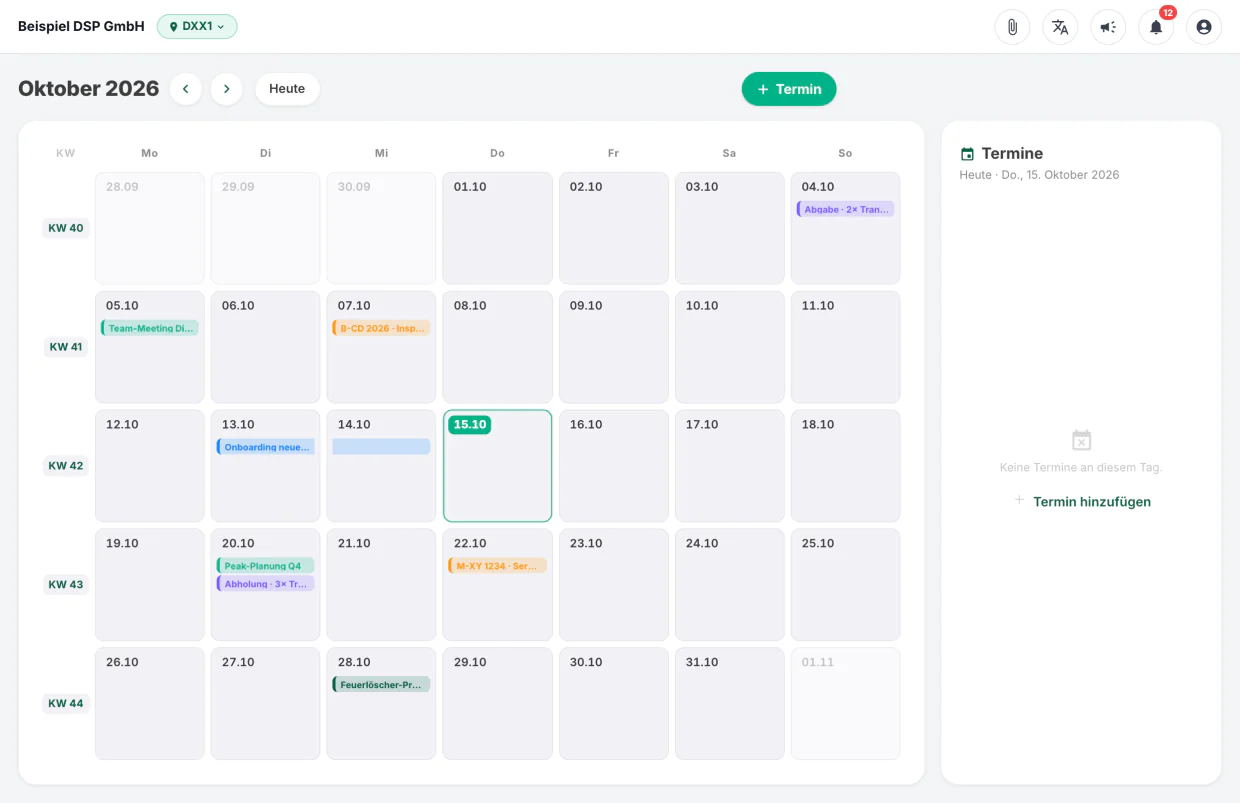Select the day cell 12.10
Image resolution: width=1240 pixels, height=803 pixels.
[149, 466]
